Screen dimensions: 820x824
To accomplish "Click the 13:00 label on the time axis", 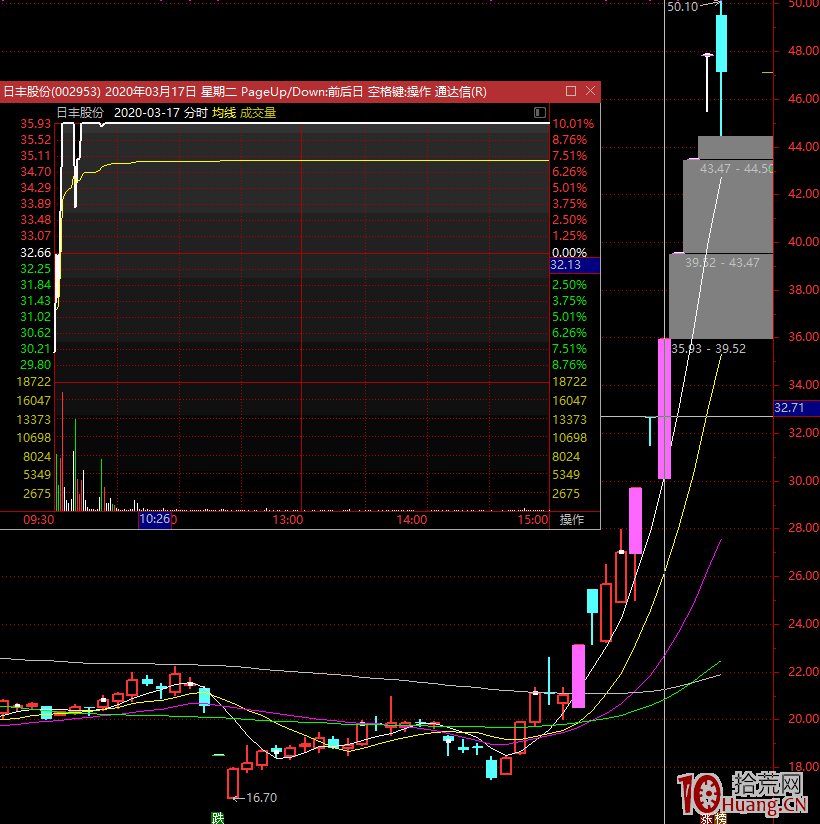I will pos(288,520).
